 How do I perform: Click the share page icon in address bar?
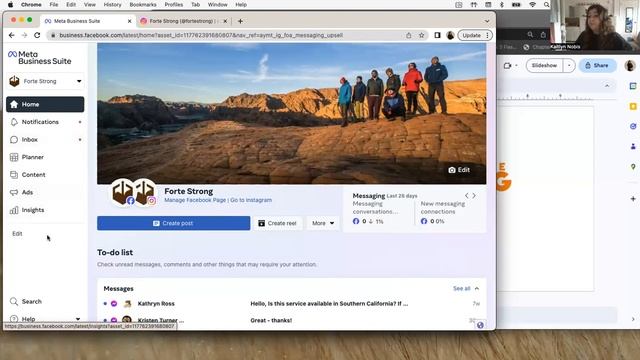coord(409,36)
